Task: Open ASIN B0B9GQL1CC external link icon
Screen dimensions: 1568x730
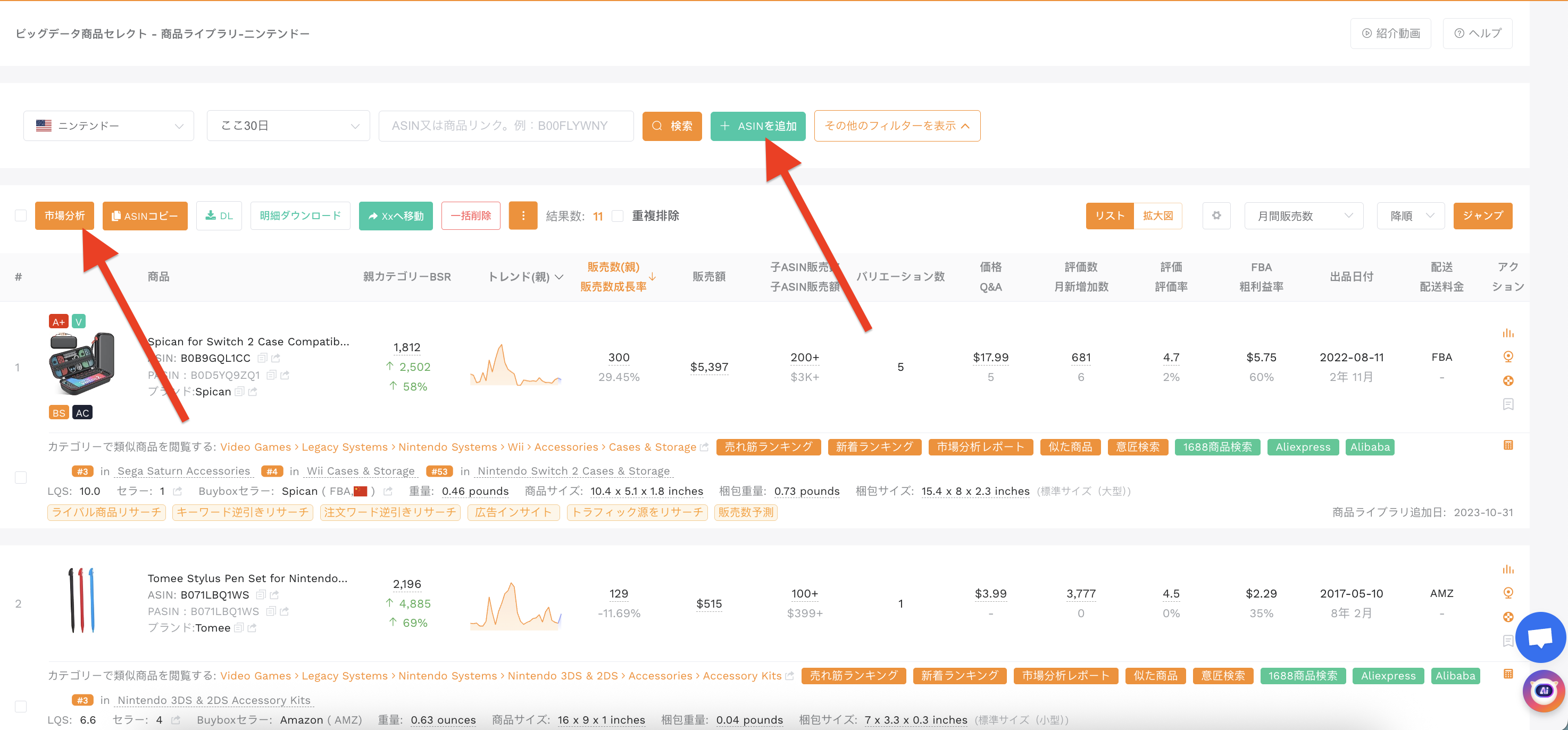Action: pyautogui.click(x=276, y=358)
